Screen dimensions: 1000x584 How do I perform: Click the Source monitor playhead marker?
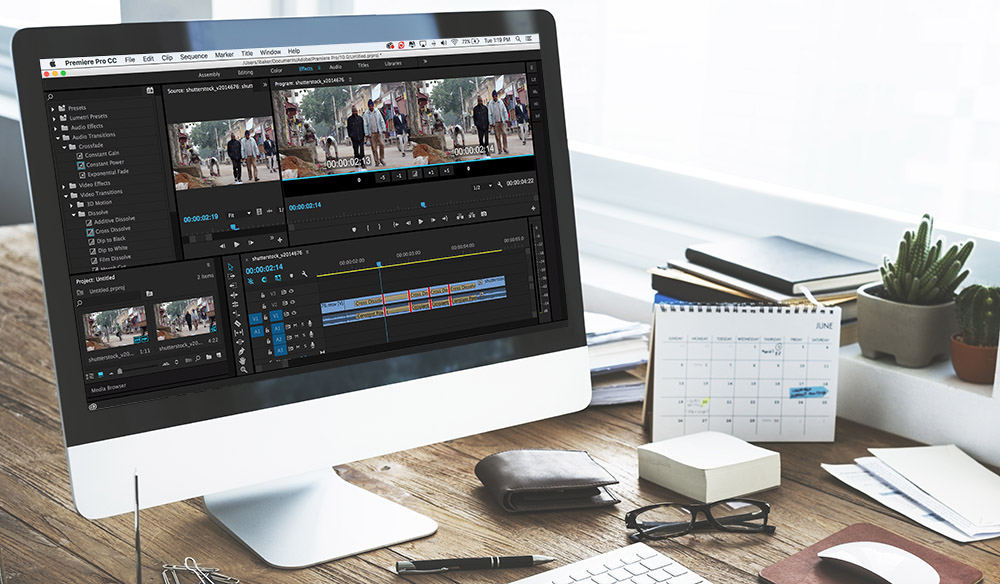click(235, 227)
